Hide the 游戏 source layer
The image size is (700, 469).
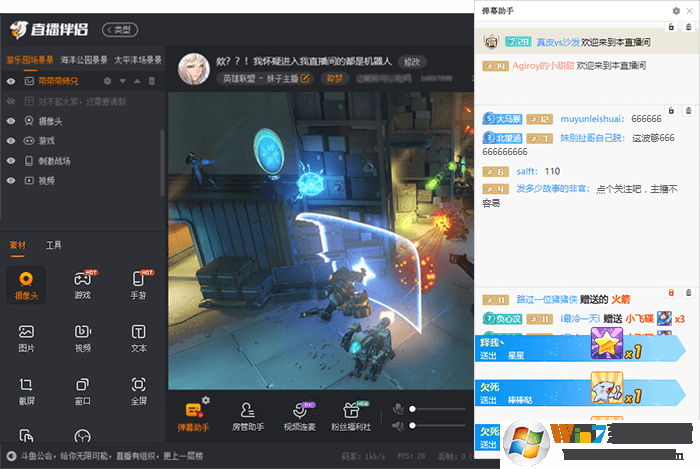pos(11,141)
